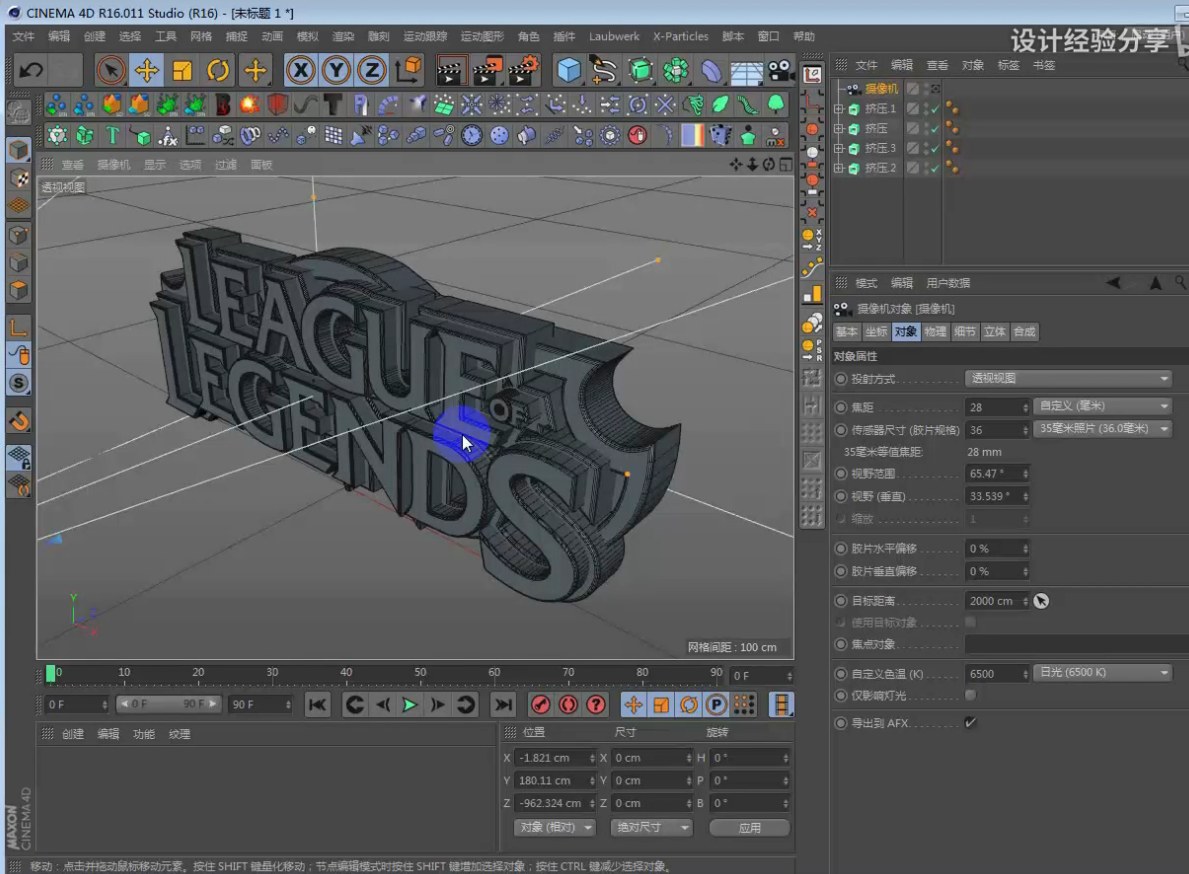Click the MoText T icon
The image size is (1189, 874).
pyautogui.click(x=112, y=136)
